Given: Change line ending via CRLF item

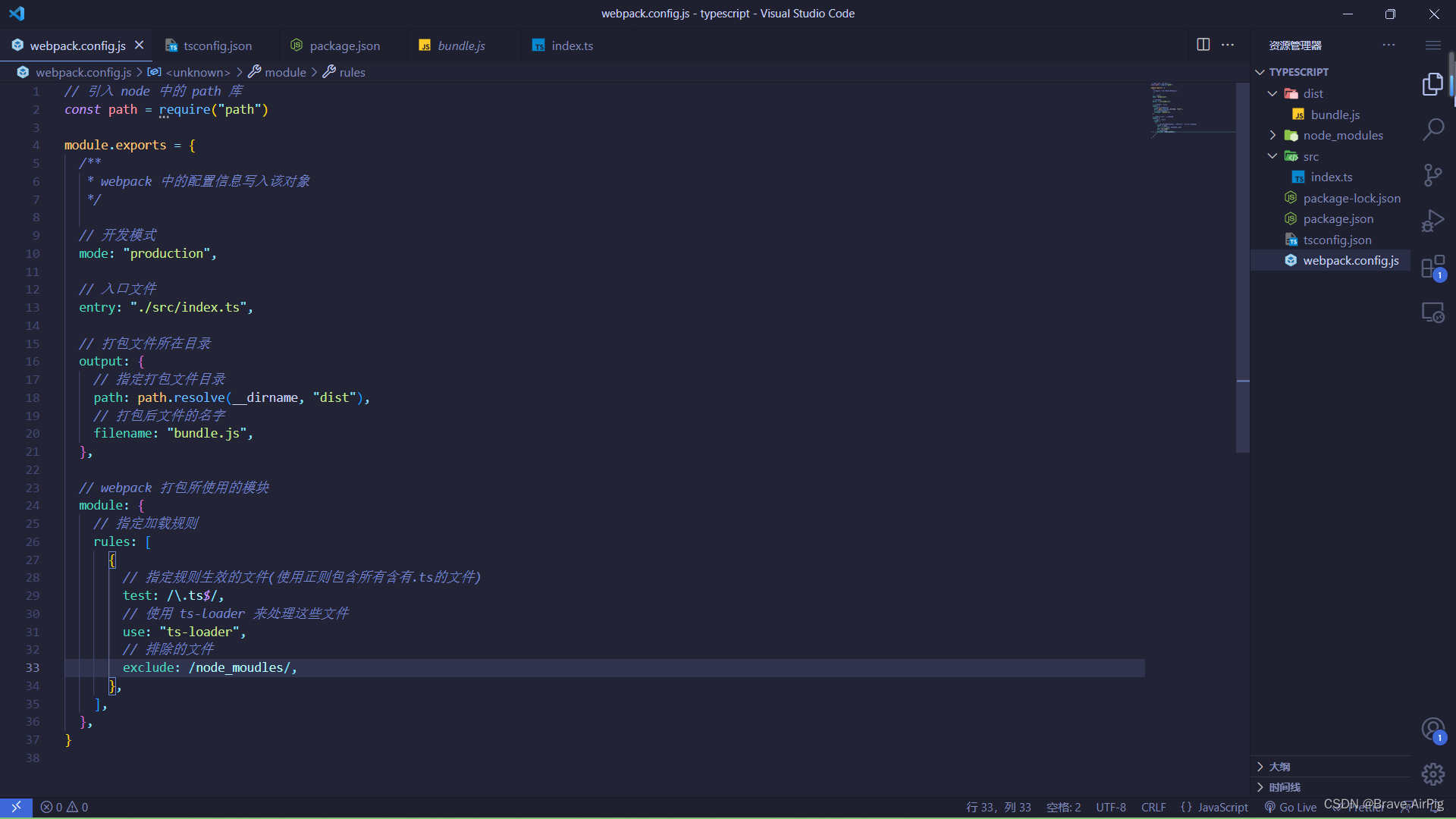Looking at the screenshot, I should click(1153, 807).
